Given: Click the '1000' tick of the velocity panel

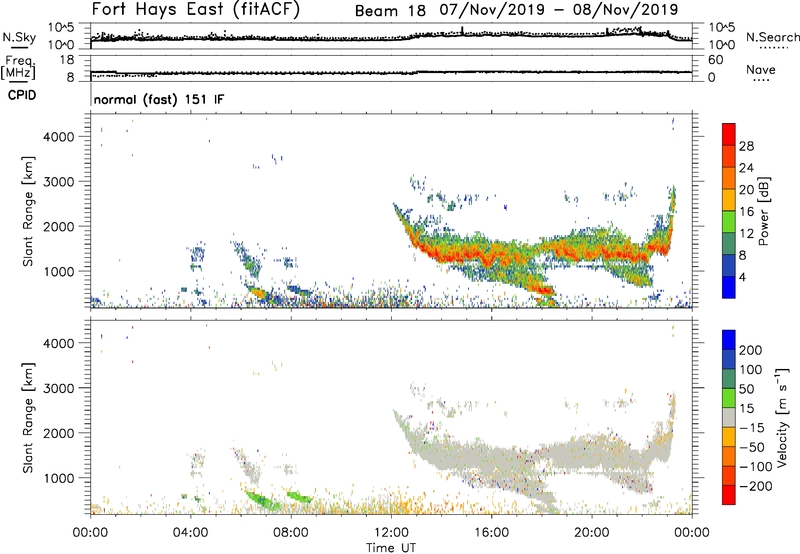Looking at the screenshot, I should 59,478.
